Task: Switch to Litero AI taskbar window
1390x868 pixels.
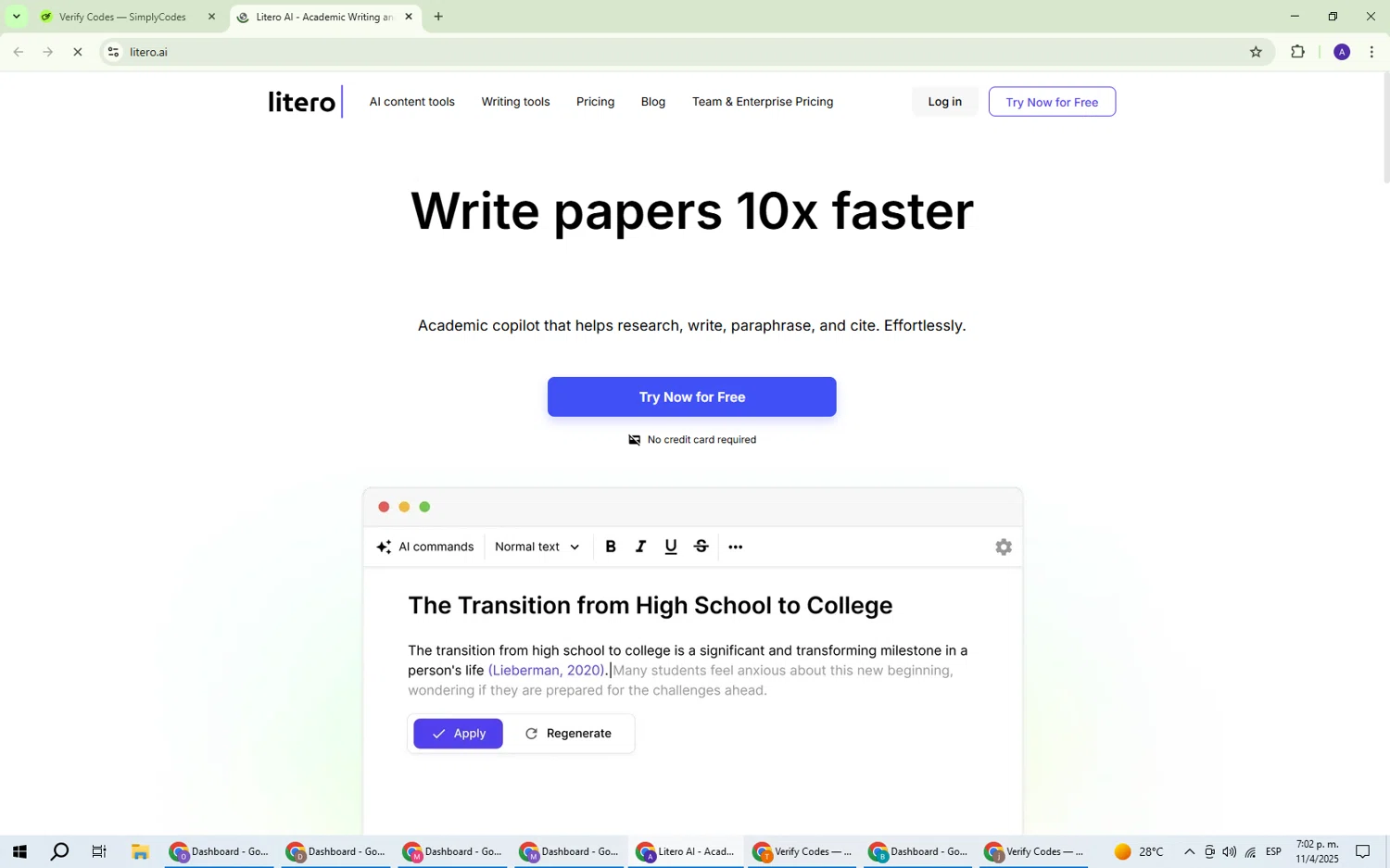Action: click(686, 852)
